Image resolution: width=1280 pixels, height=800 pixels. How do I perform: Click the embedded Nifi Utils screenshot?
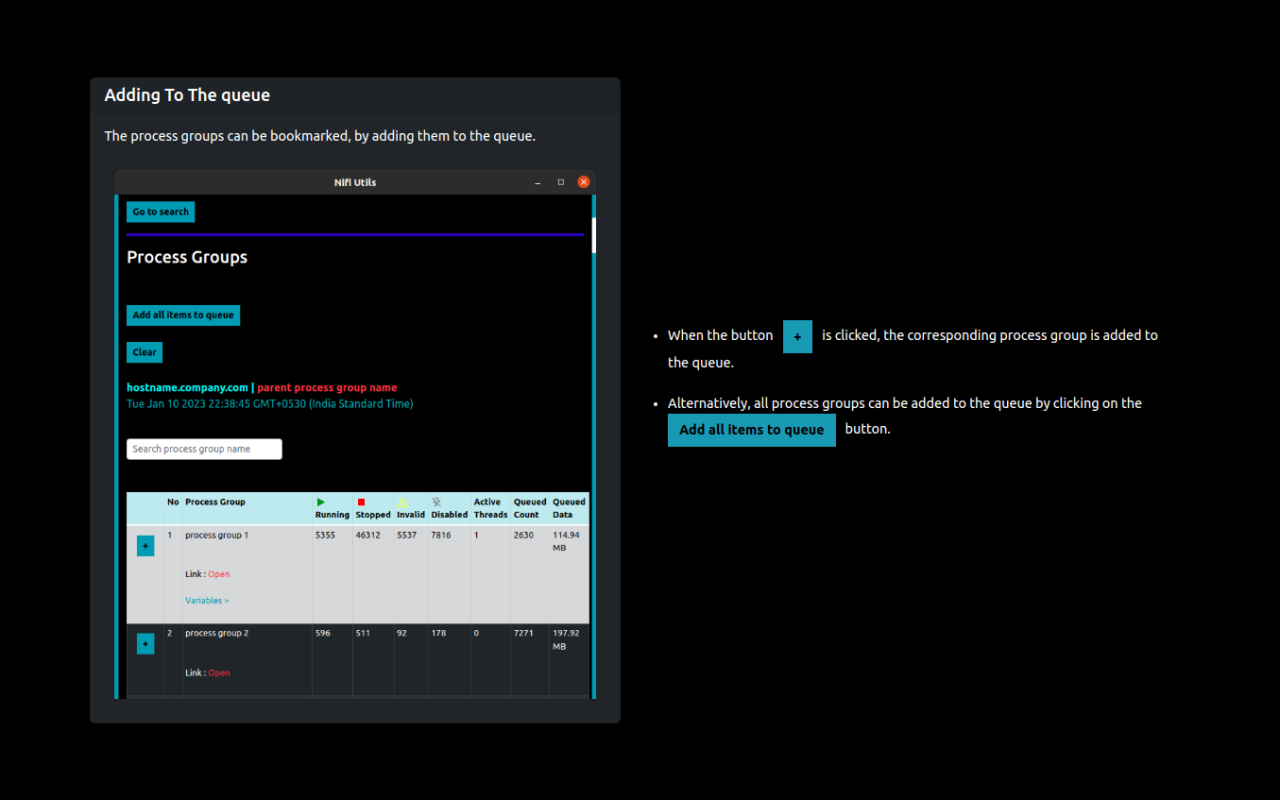[355, 434]
